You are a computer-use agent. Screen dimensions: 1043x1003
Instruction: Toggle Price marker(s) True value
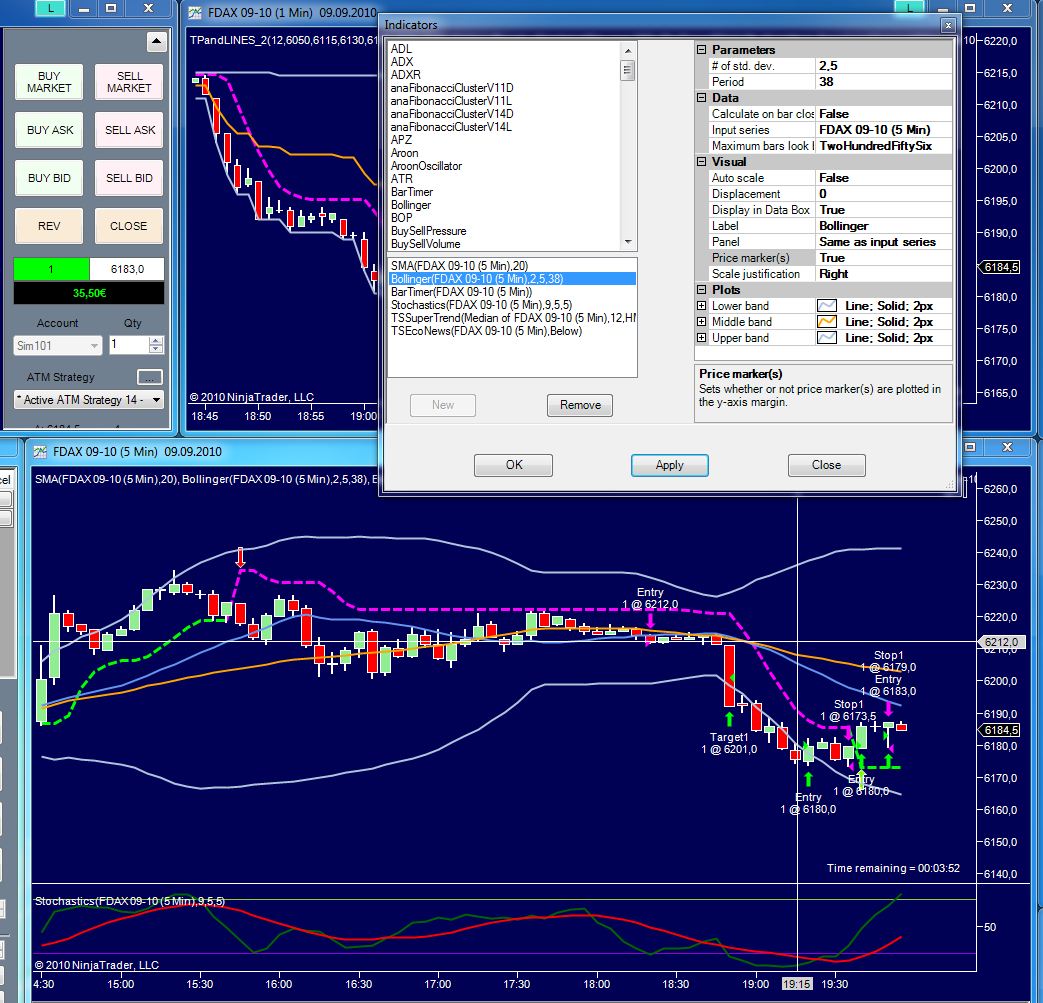pos(883,257)
